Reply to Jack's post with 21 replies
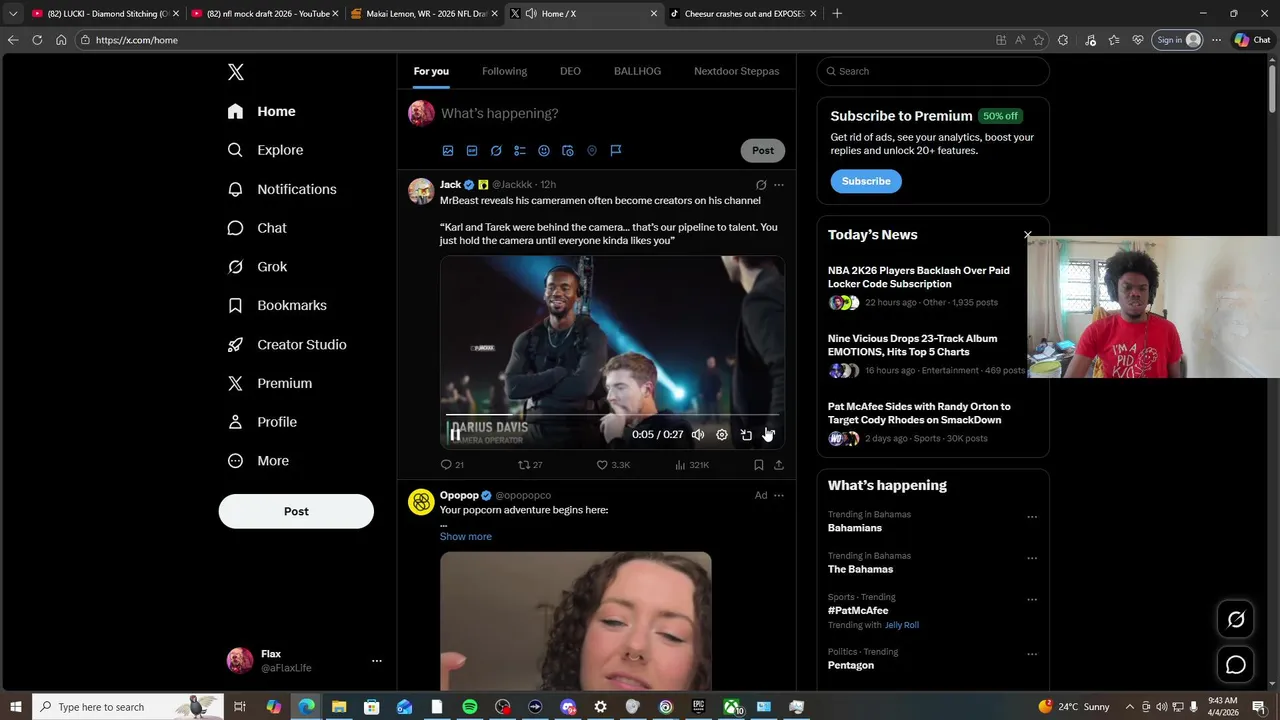Screen dimensions: 1280x720 [x=452, y=465]
